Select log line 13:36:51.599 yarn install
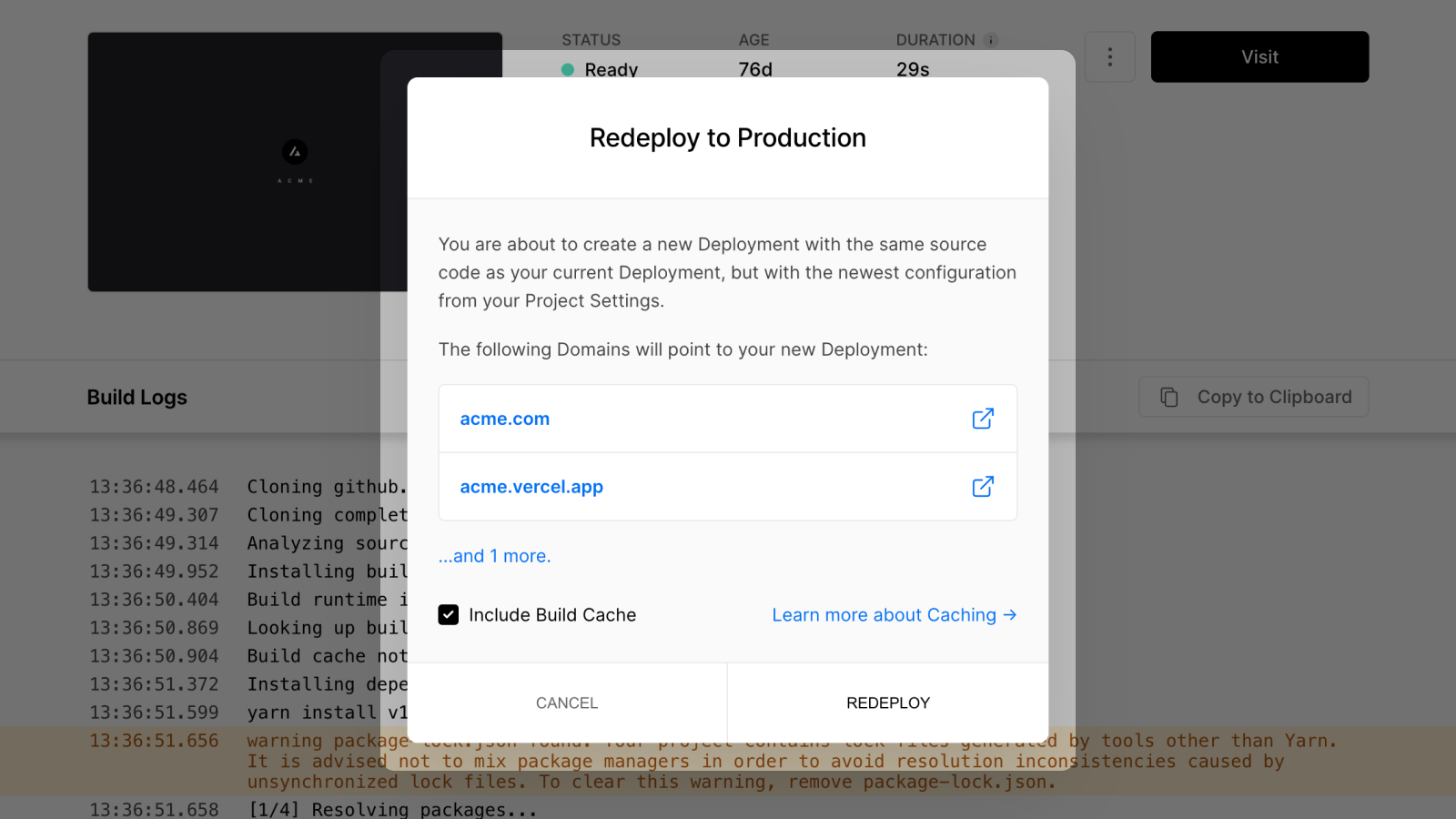1456x819 pixels. coord(248,713)
